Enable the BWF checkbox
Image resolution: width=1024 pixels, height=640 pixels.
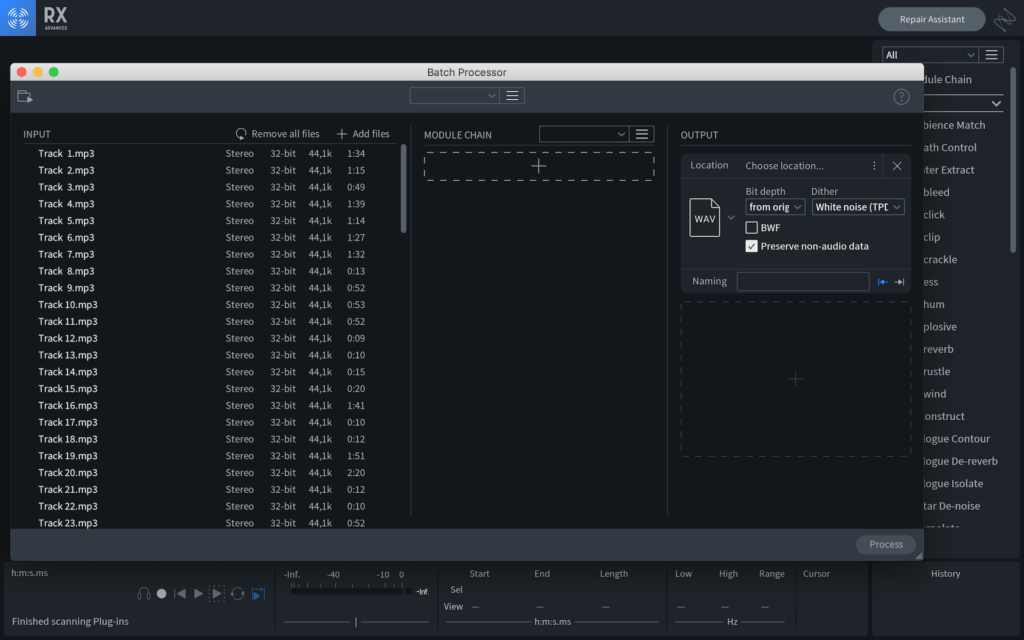pos(752,228)
